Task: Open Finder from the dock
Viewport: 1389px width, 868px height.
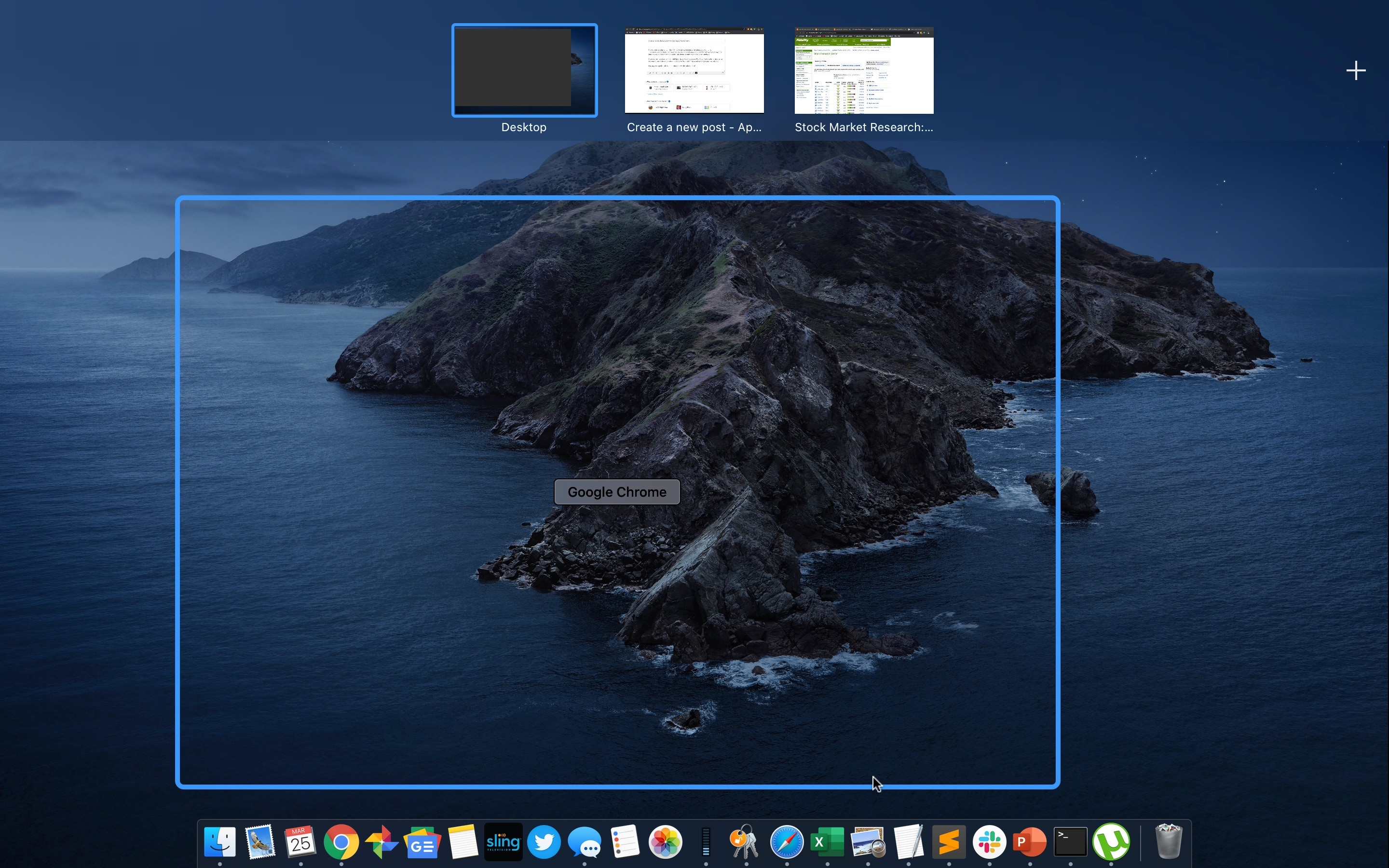Action: tap(220, 841)
